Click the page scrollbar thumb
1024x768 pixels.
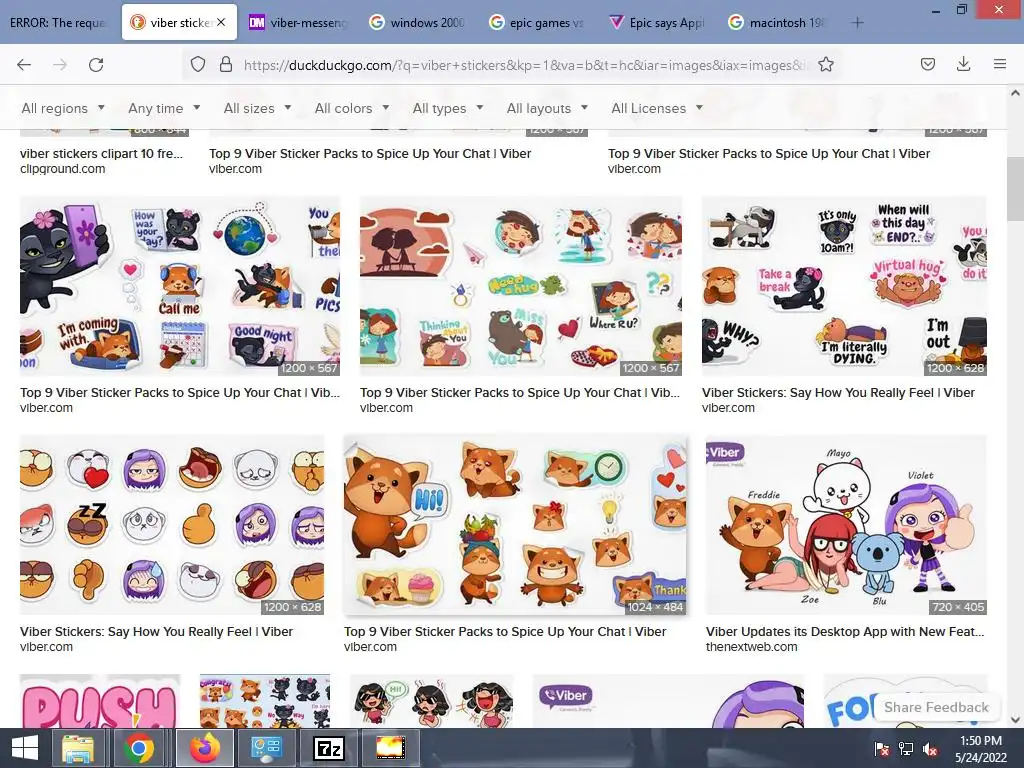[1015, 188]
